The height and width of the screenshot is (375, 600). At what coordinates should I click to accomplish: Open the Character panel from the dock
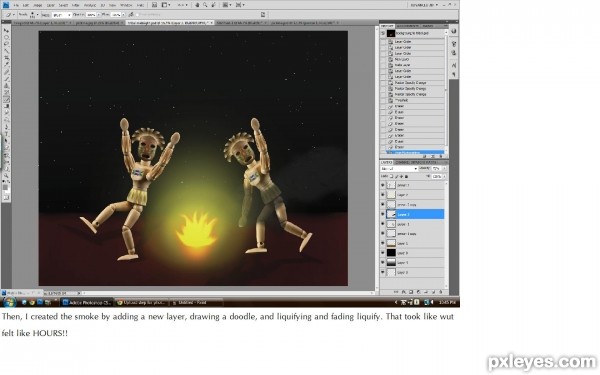click(454, 65)
